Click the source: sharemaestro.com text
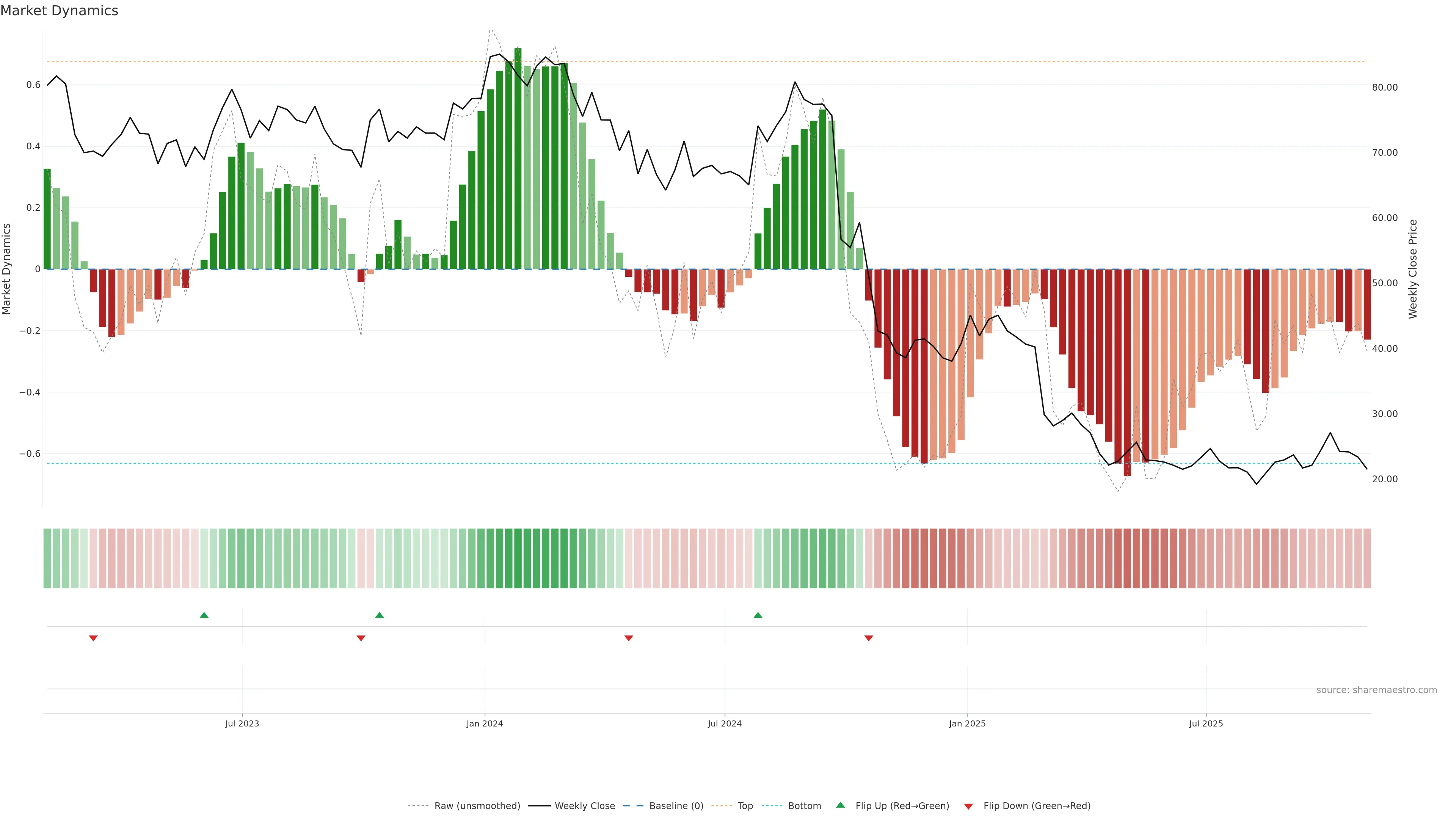Viewport: 1456px width, 819px height. tap(1376, 690)
